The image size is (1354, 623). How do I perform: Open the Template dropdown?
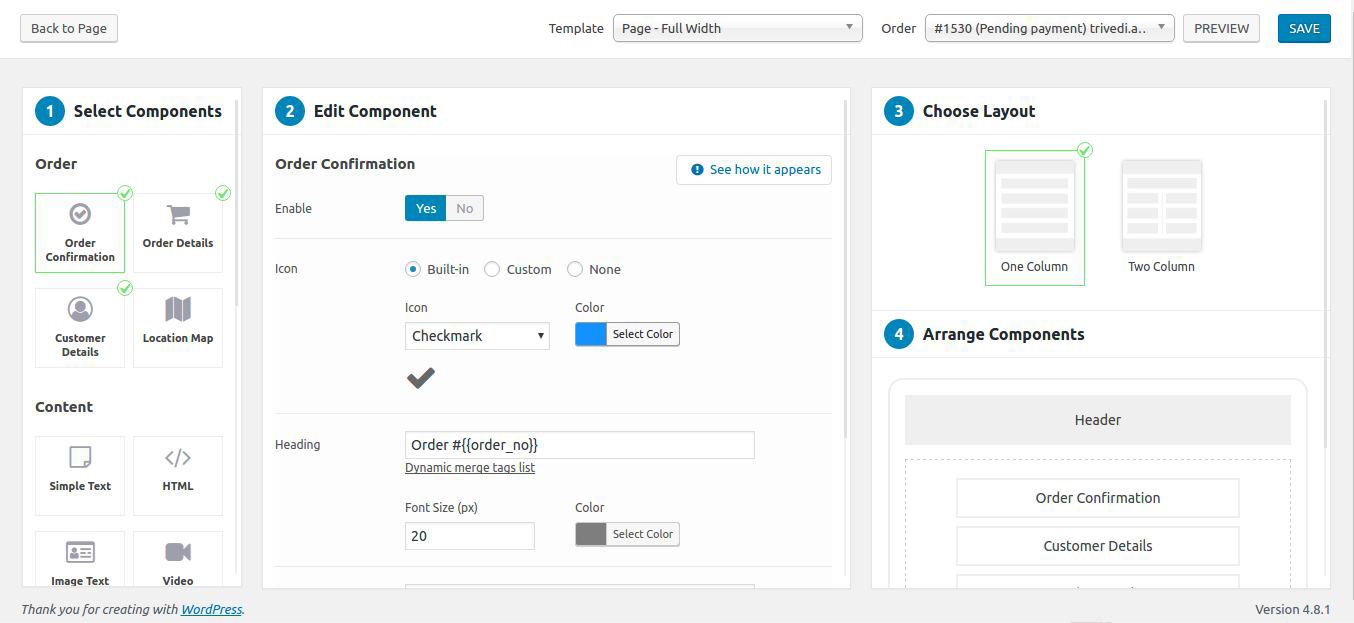pos(737,28)
